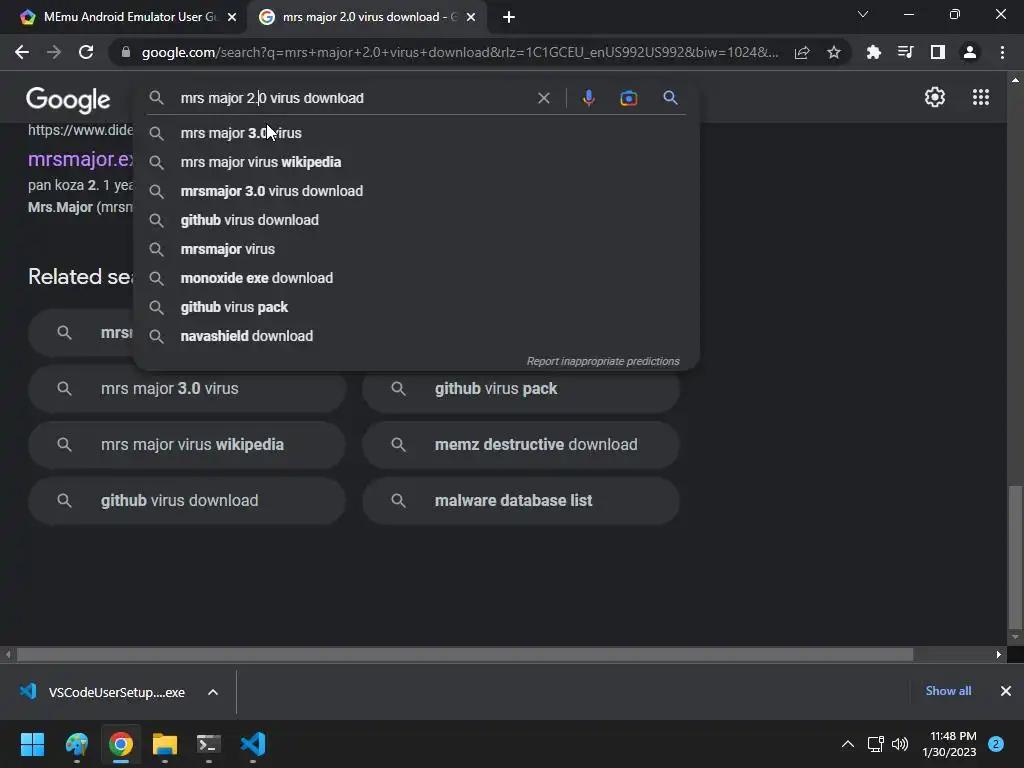Open related search 'mrs major 3.0 virus'
This screenshot has width=1024, height=768.
tap(187, 389)
